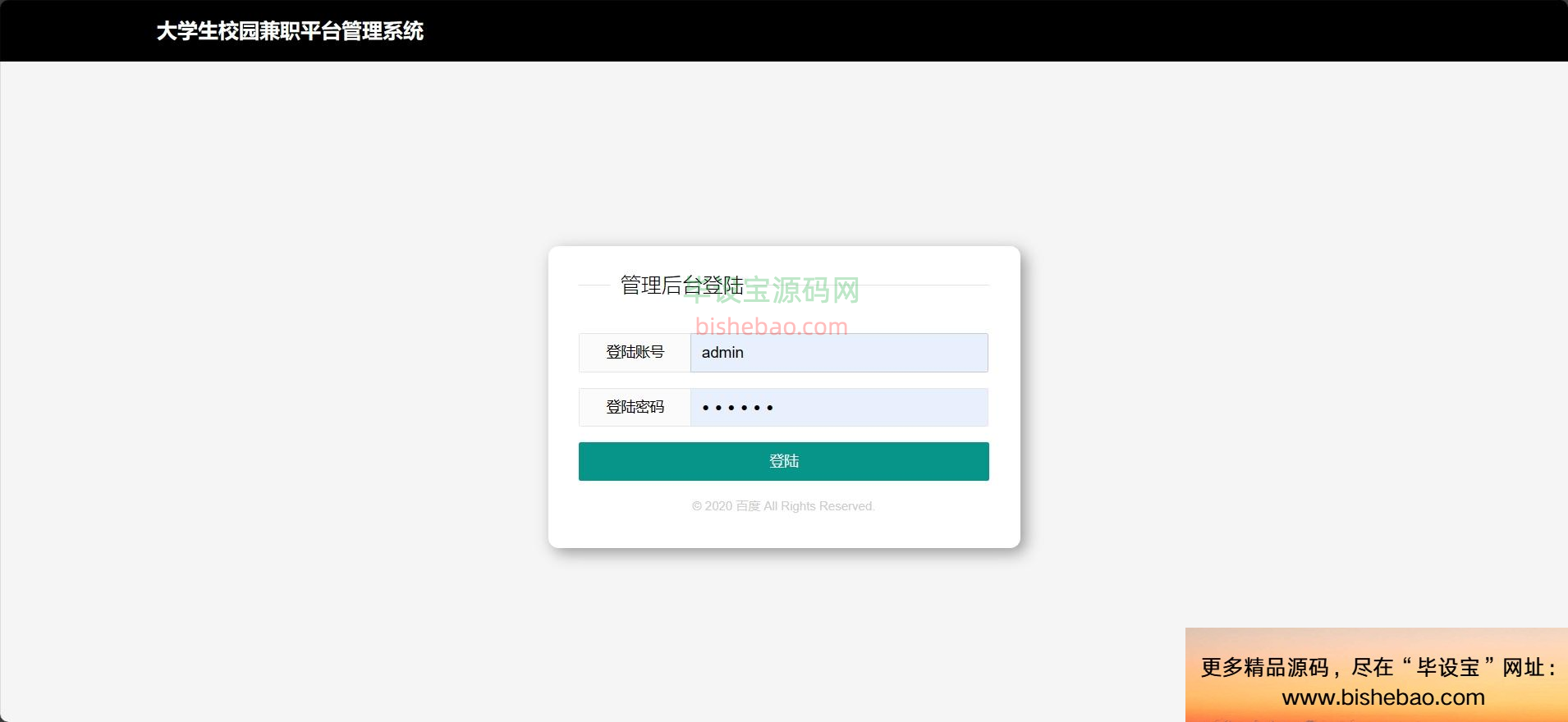Click the 登陆账号 field label

tap(635, 353)
